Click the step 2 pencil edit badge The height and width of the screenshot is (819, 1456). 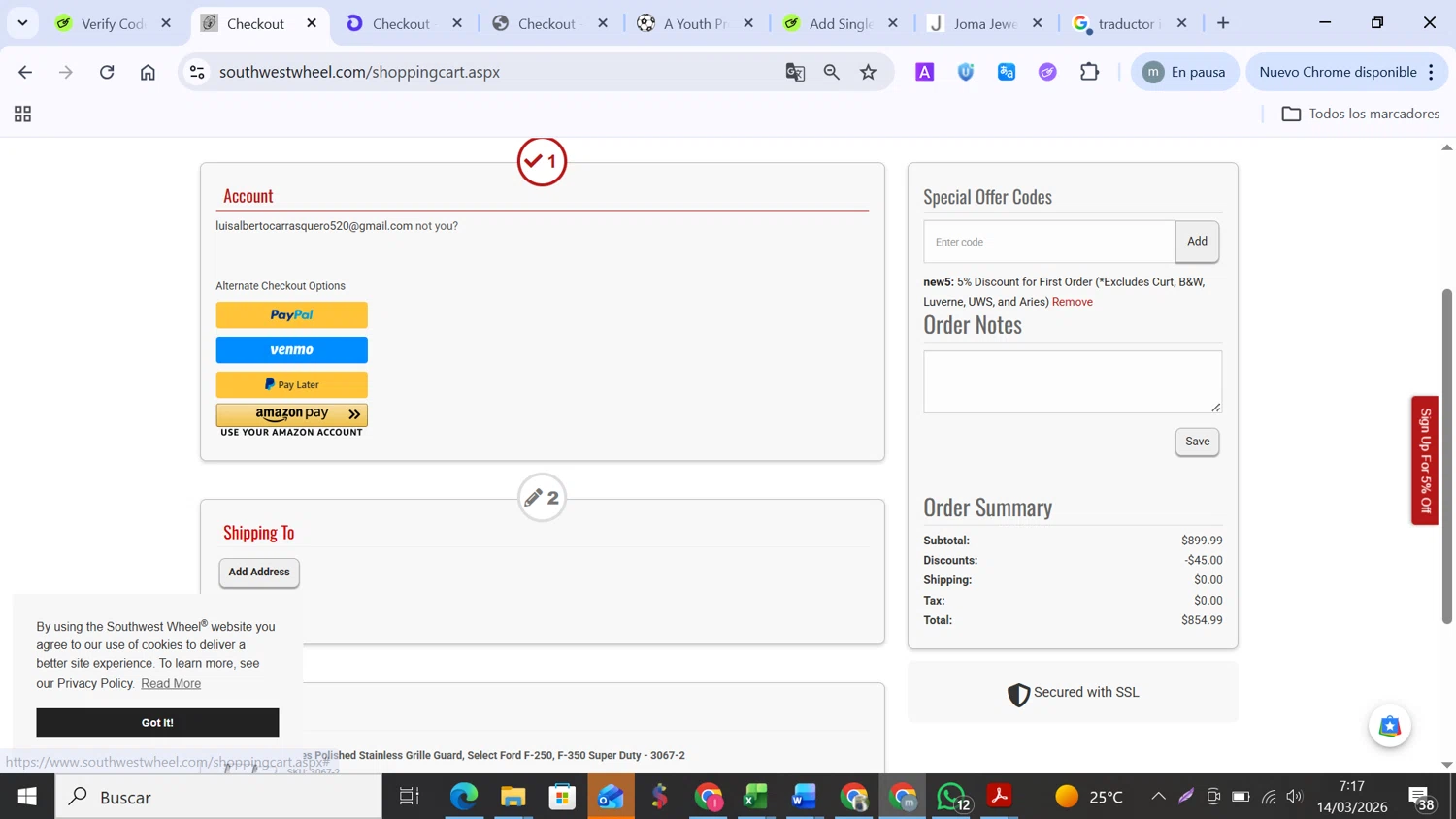[x=542, y=498]
